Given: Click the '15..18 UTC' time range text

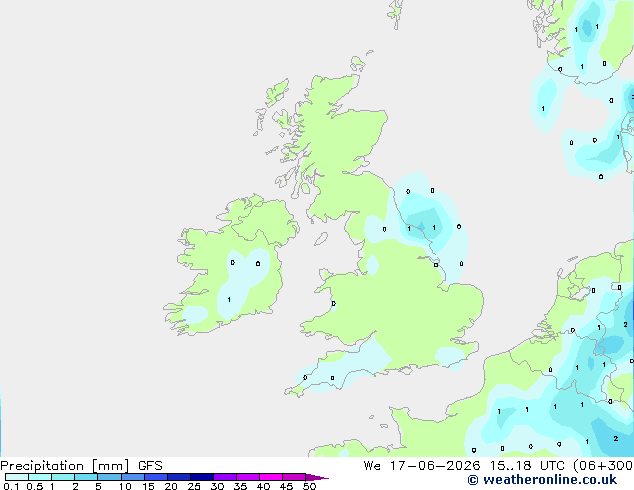Looking at the screenshot, I should (x=526, y=466).
